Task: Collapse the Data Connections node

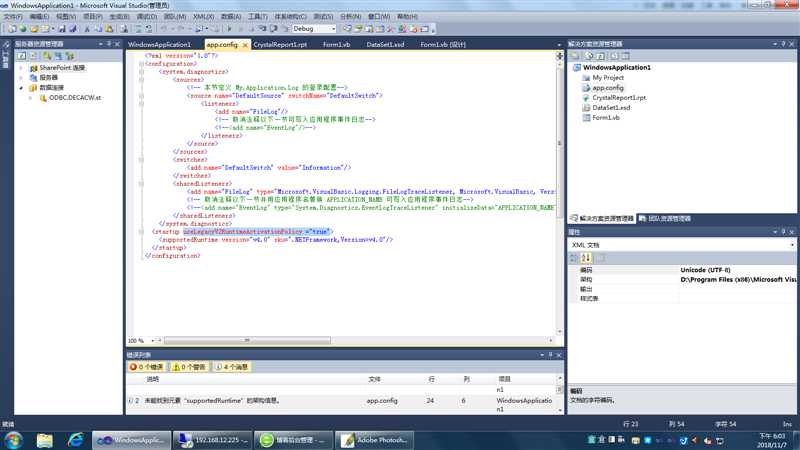Action: tap(21, 88)
